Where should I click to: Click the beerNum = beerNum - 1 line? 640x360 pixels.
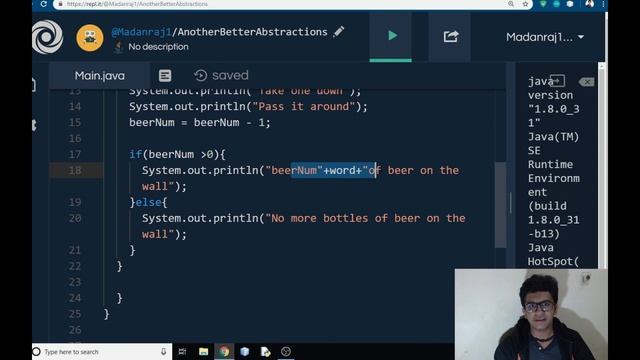point(200,122)
